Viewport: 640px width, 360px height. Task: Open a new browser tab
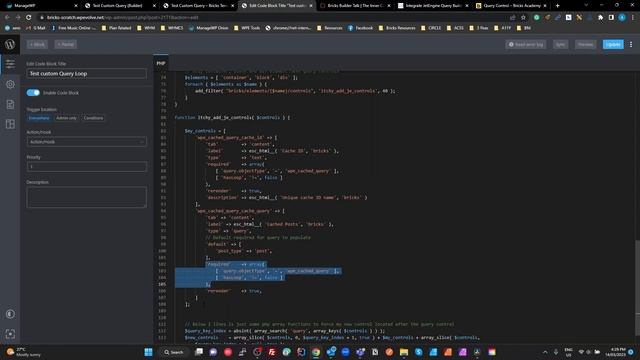coord(558,6)
